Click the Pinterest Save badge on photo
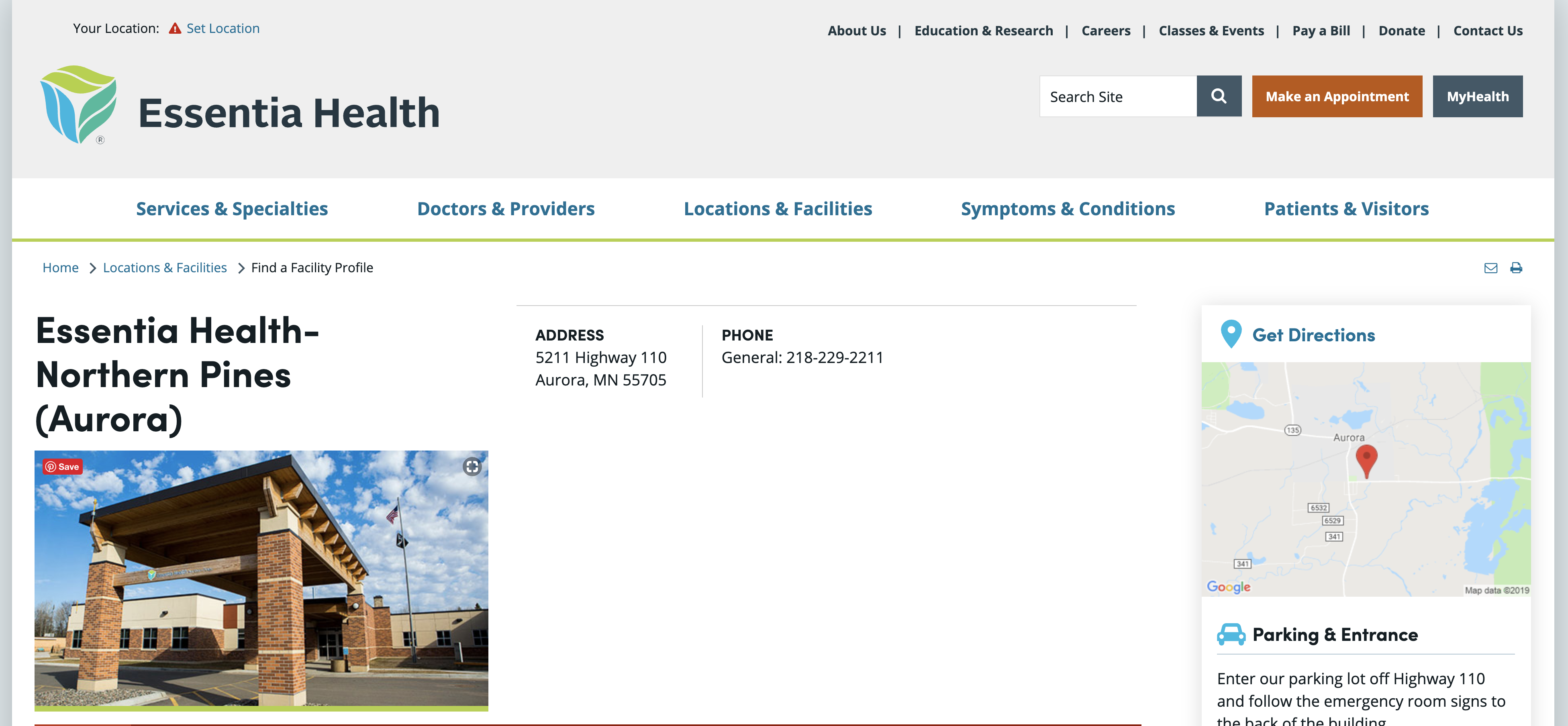 coord(62,467)
